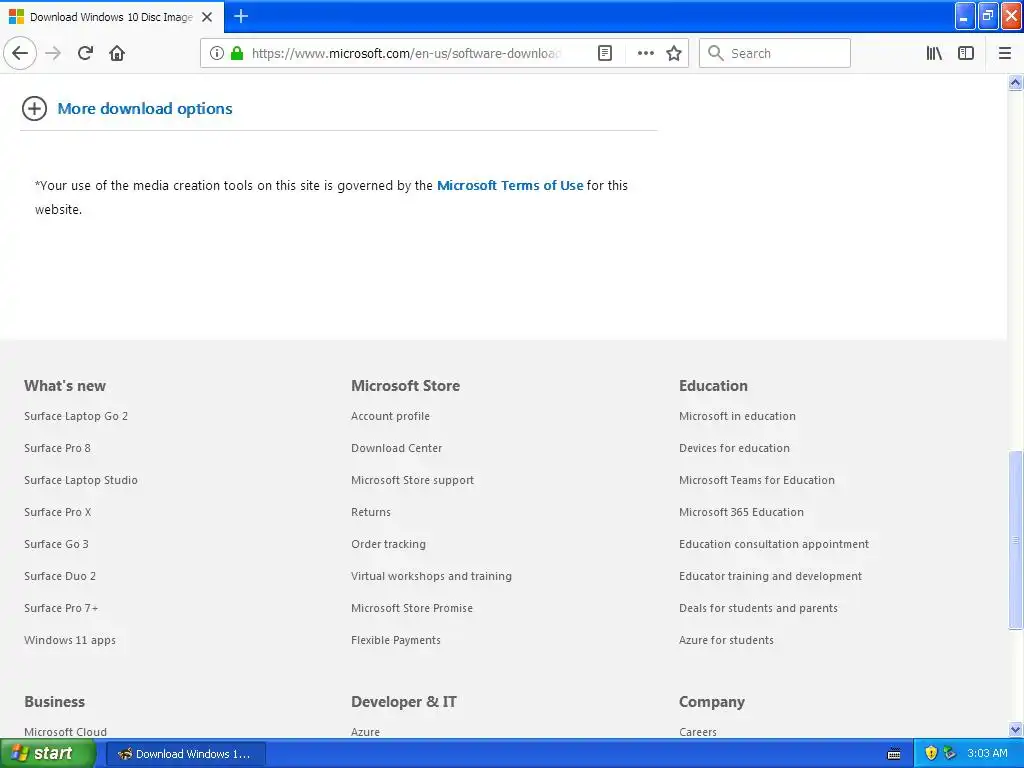
Task: Open Windows 11 apps link
Action: (x=70, y=640)
